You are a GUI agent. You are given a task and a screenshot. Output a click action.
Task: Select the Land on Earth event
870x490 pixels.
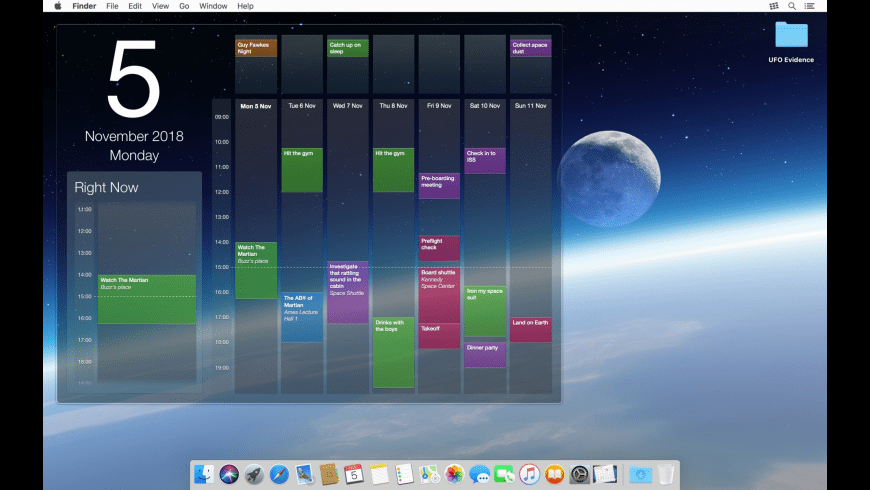coord(531,329)
